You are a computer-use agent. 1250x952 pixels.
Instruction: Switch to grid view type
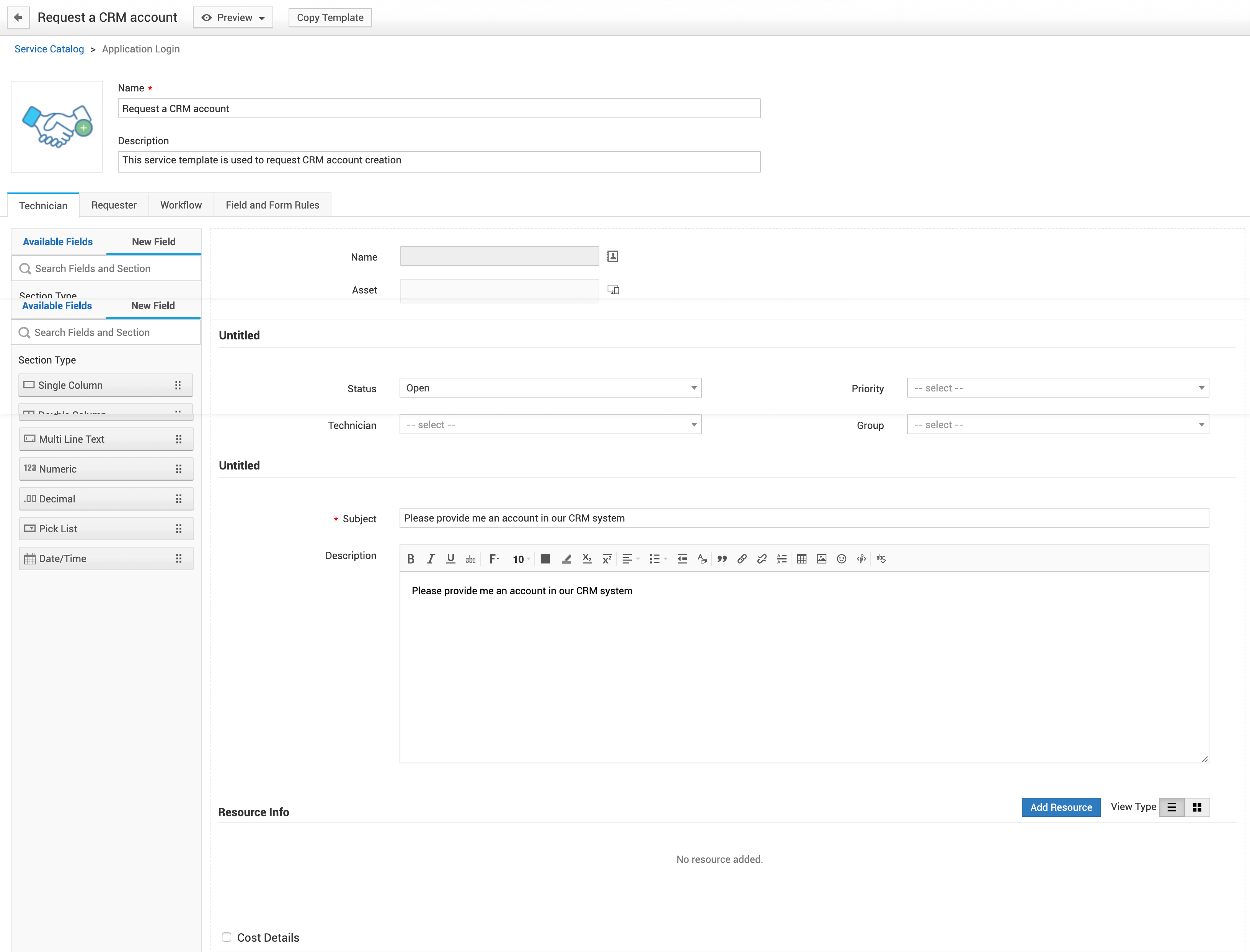1197,807
